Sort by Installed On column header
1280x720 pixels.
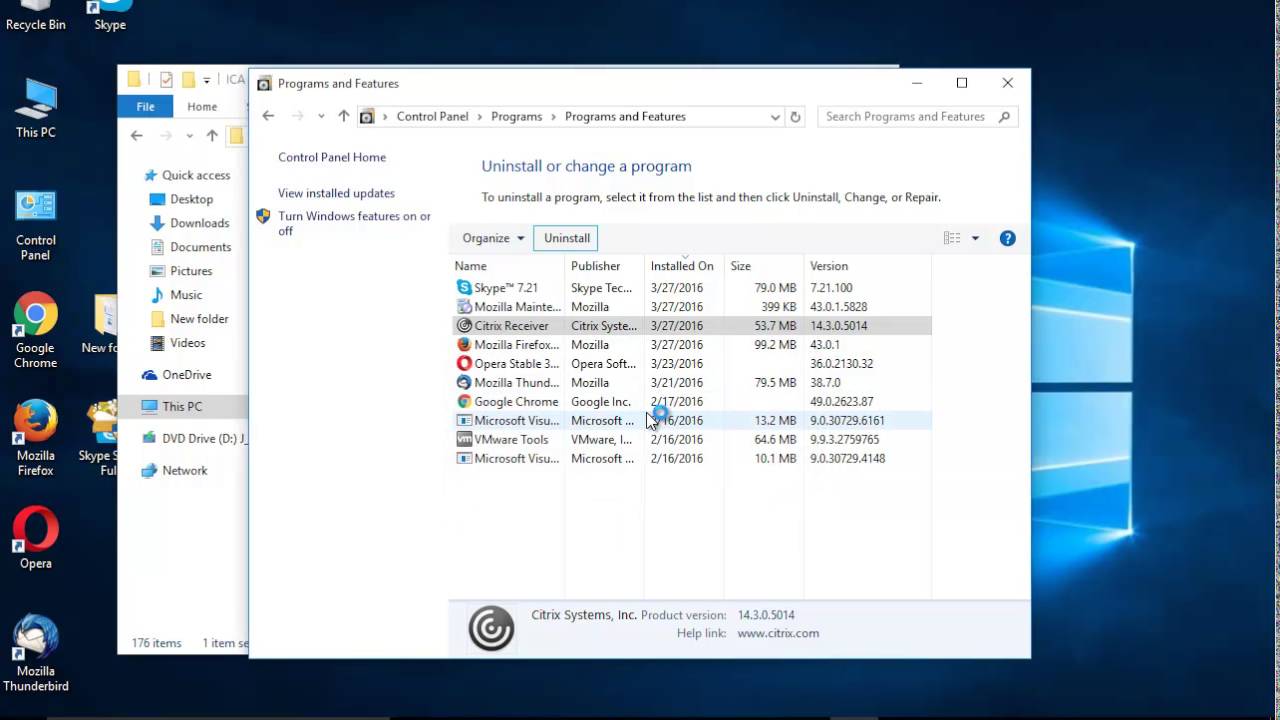coord(684,266)
